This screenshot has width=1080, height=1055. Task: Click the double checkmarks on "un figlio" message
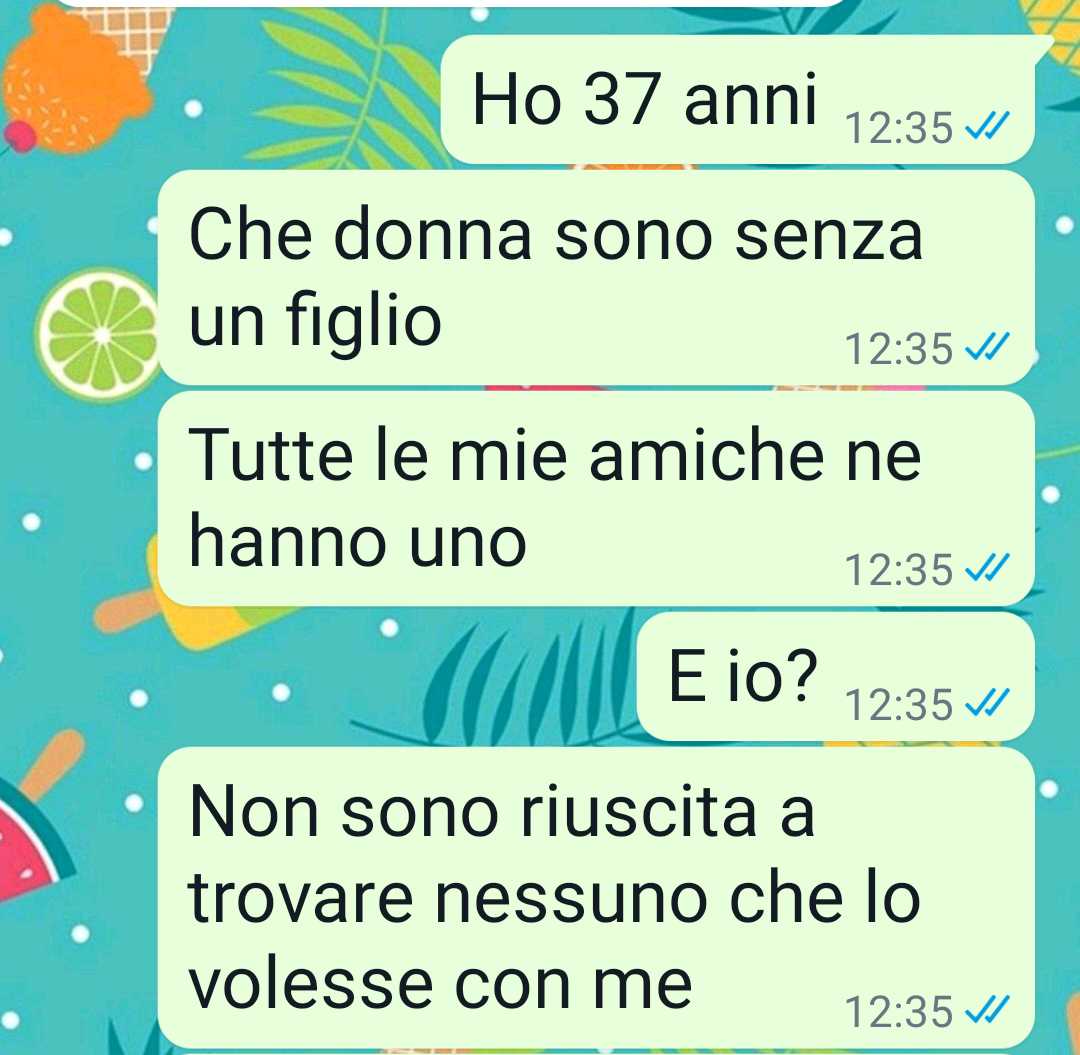(x=987, y=346)
